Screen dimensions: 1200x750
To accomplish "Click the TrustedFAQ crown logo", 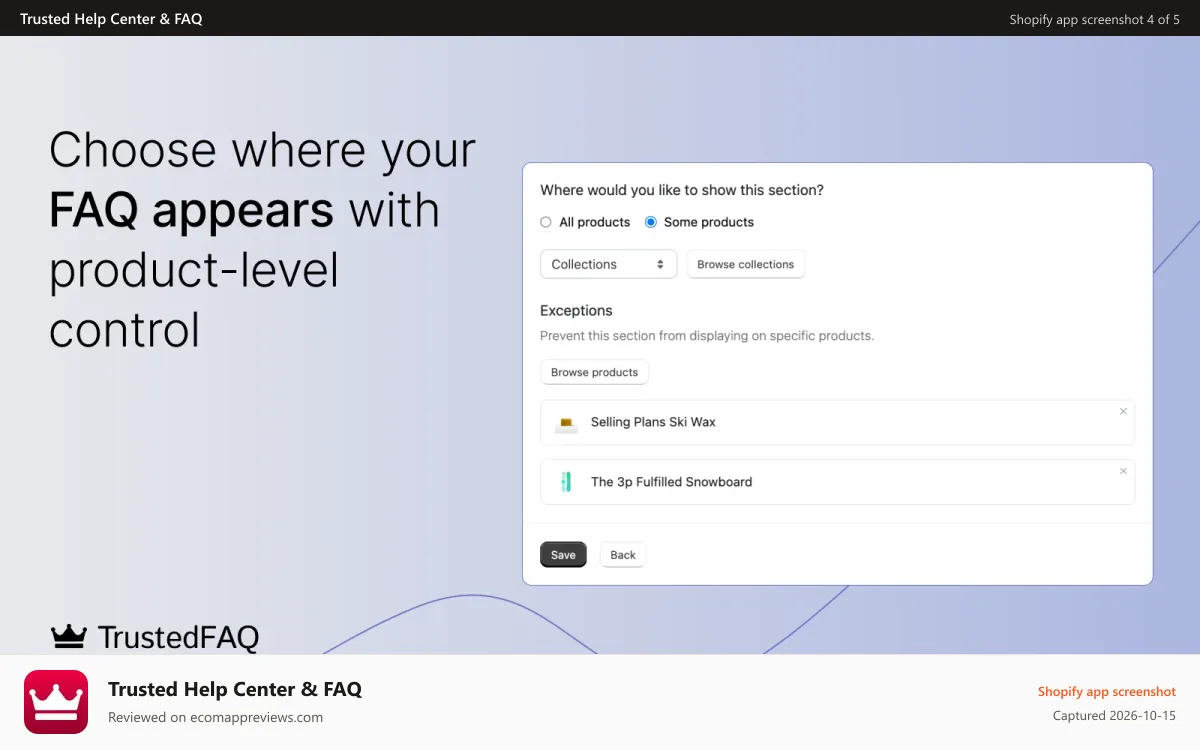I will (69, 636).
